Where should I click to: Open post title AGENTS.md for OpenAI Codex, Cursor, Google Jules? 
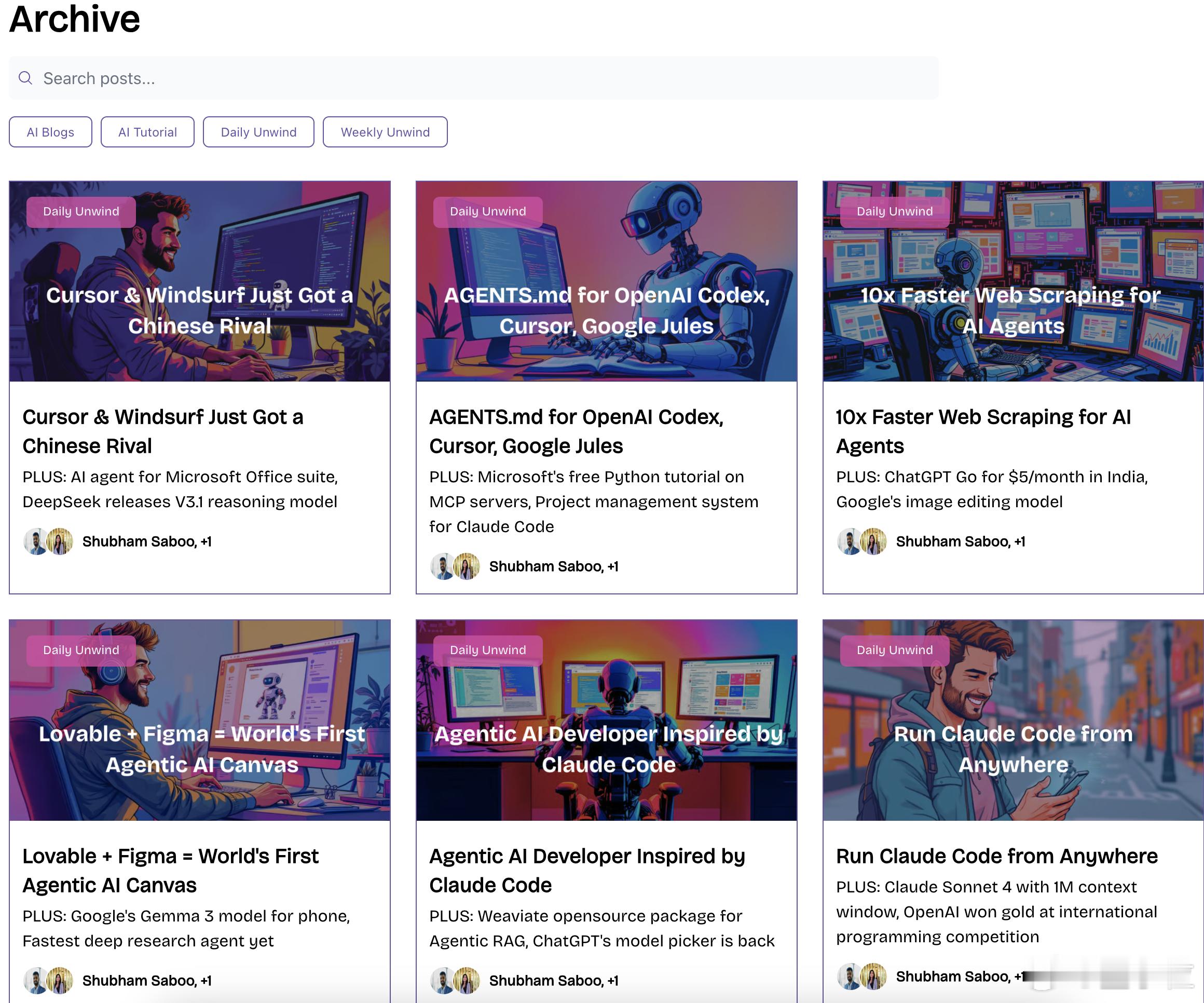pos(576,431)
